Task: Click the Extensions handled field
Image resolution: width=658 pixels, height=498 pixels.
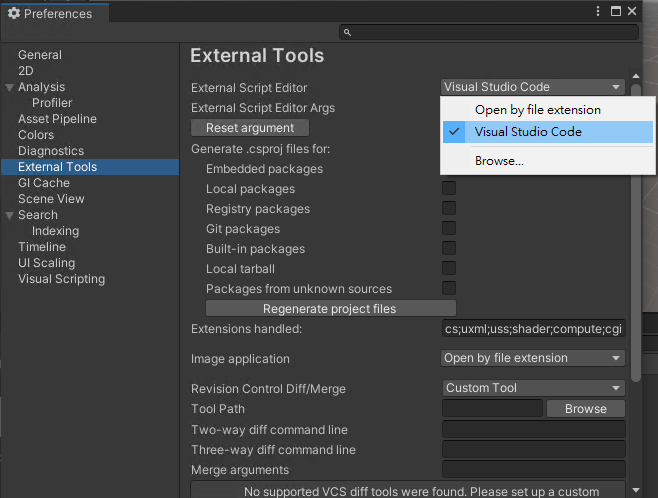Action: point(533,329)
